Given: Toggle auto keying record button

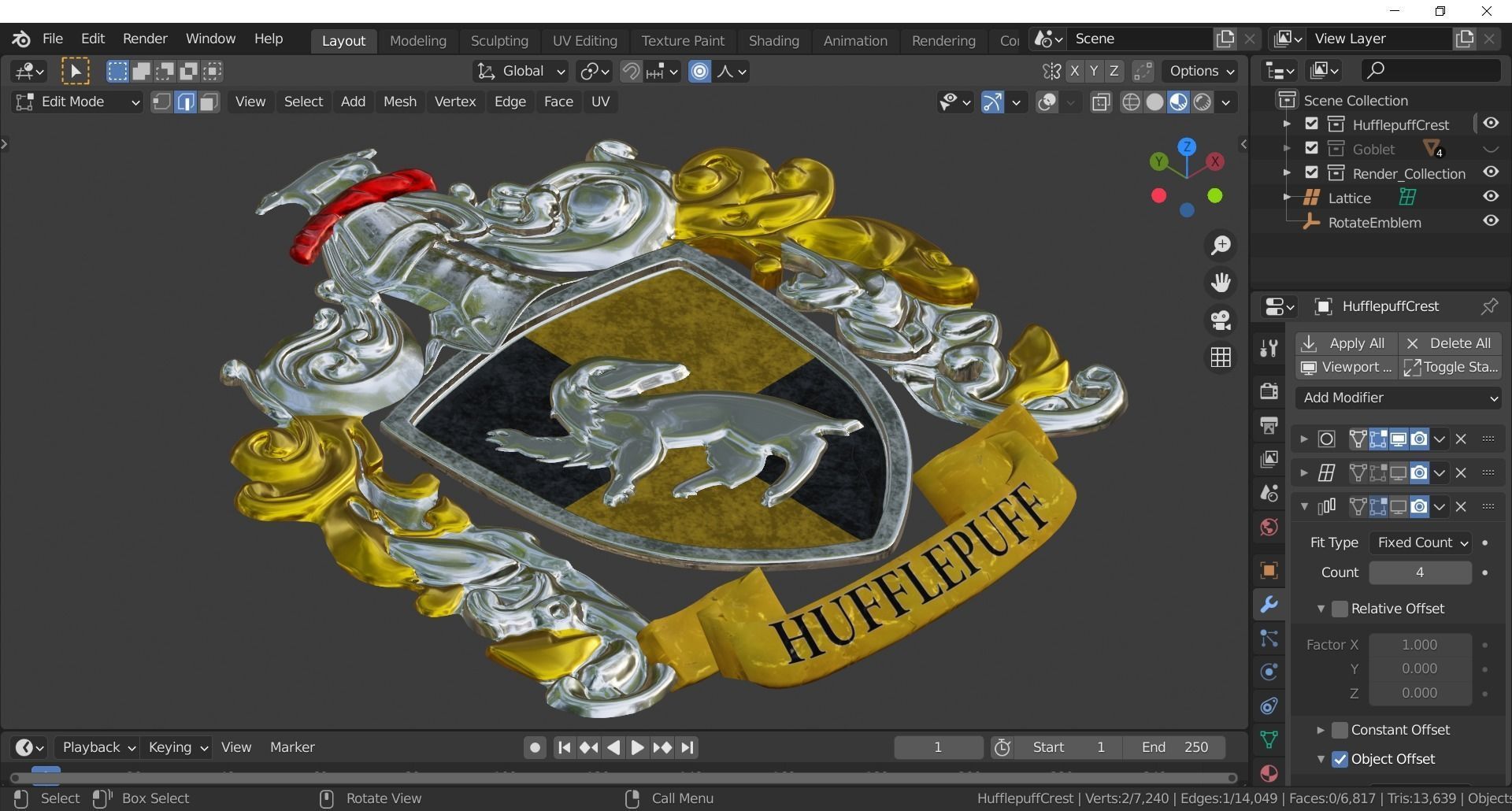Looking at the screenshot, I should click(x=535, y=747).
